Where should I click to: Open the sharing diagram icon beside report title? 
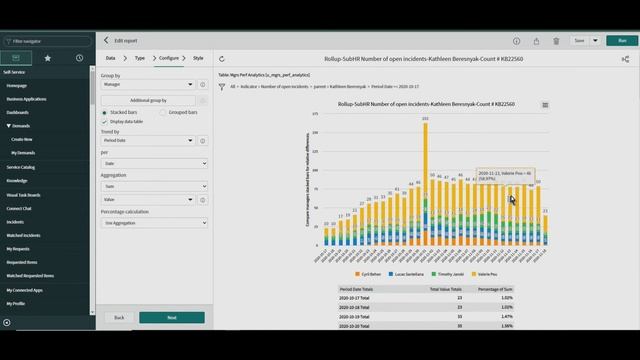625,59
